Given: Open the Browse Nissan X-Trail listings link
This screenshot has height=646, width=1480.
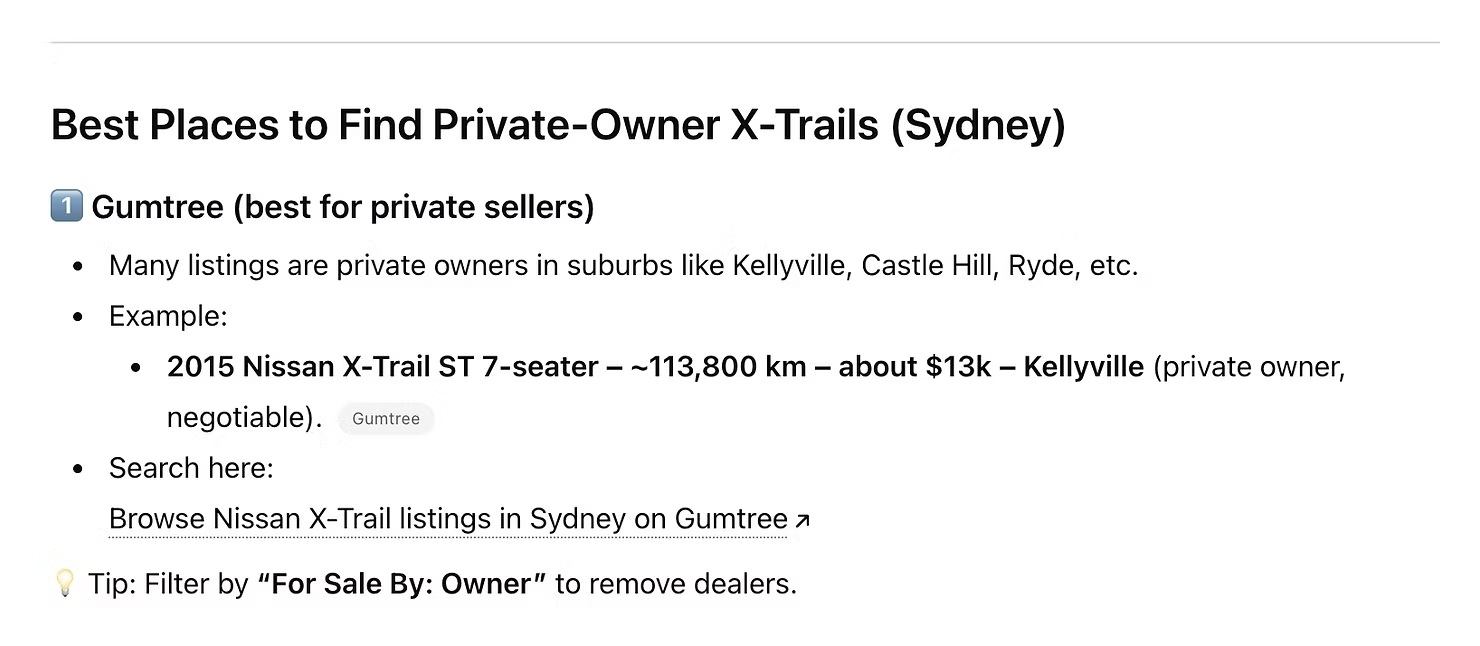Looking at the screenshot, I should coord(448,519).
